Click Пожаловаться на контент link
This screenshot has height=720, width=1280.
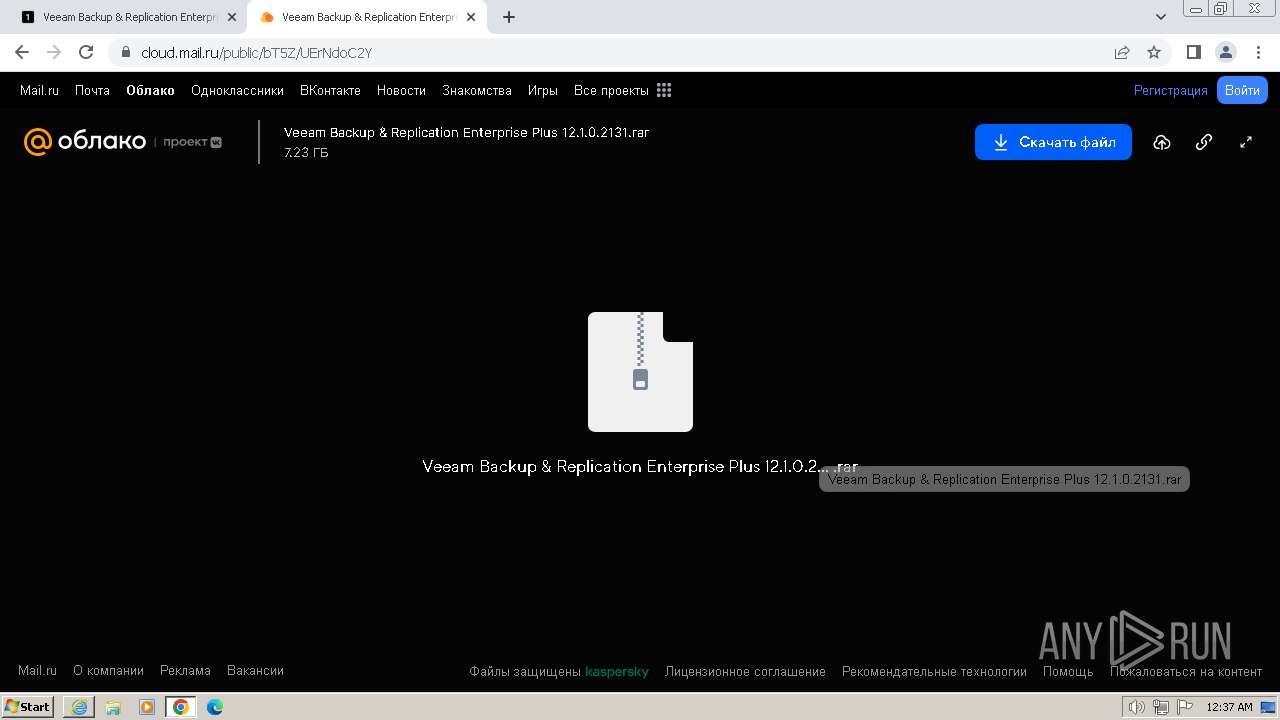click(x=1186, y=672)
